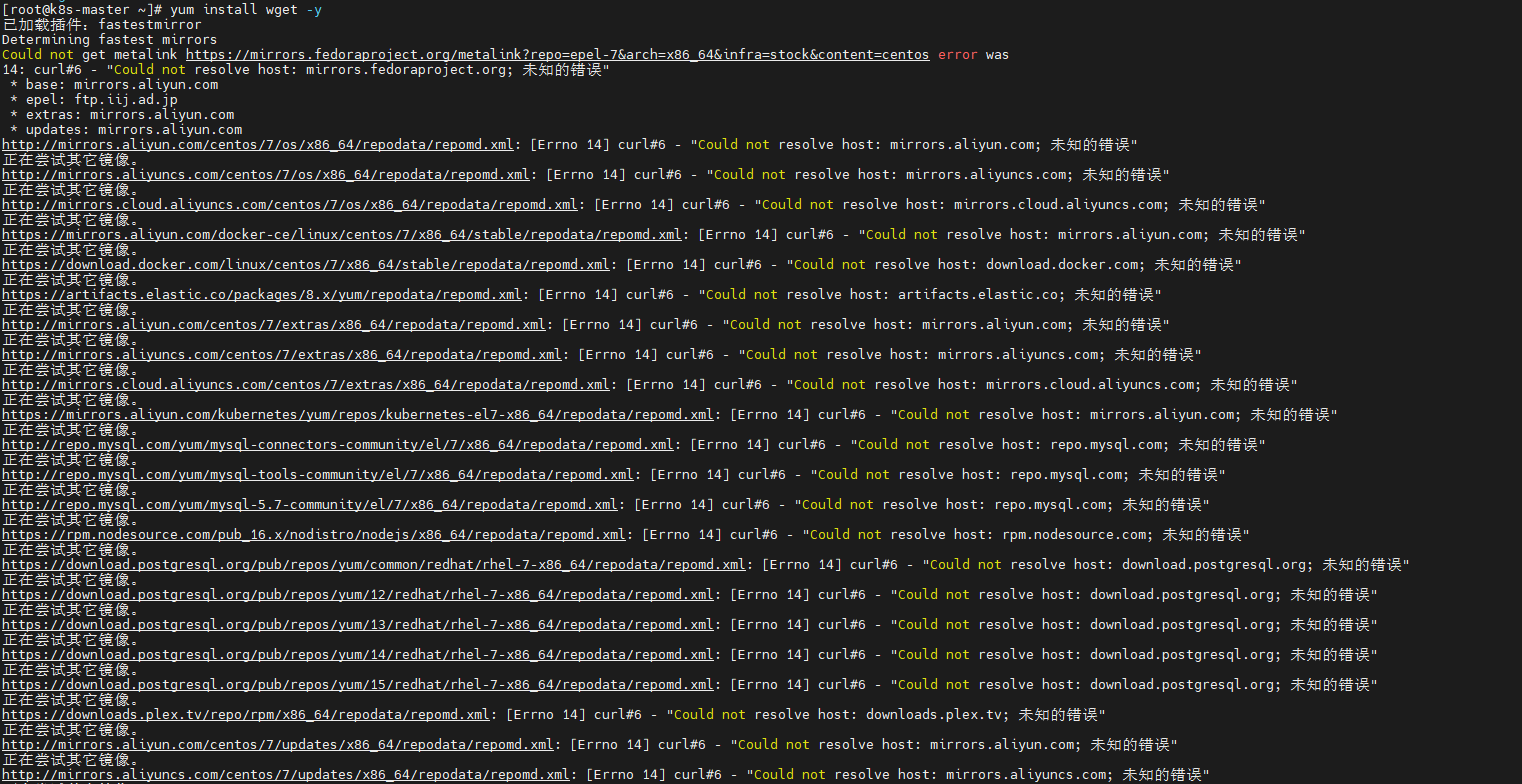Follow the mirrors.cloud.aliyuncs.com centos os repomd link
Screen dimensions: 1522x784
pyautogui.click(x=290, y=204)
